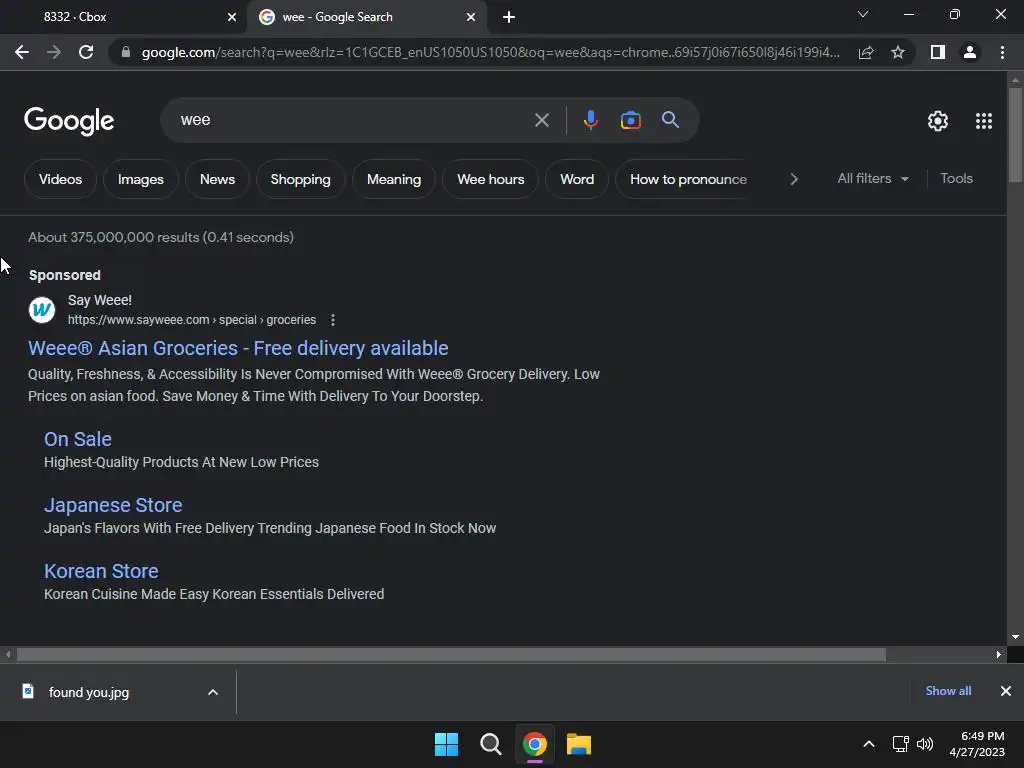Focus the Google search input field
Viewport: 1024px width, 768px height.
point(353,120)
